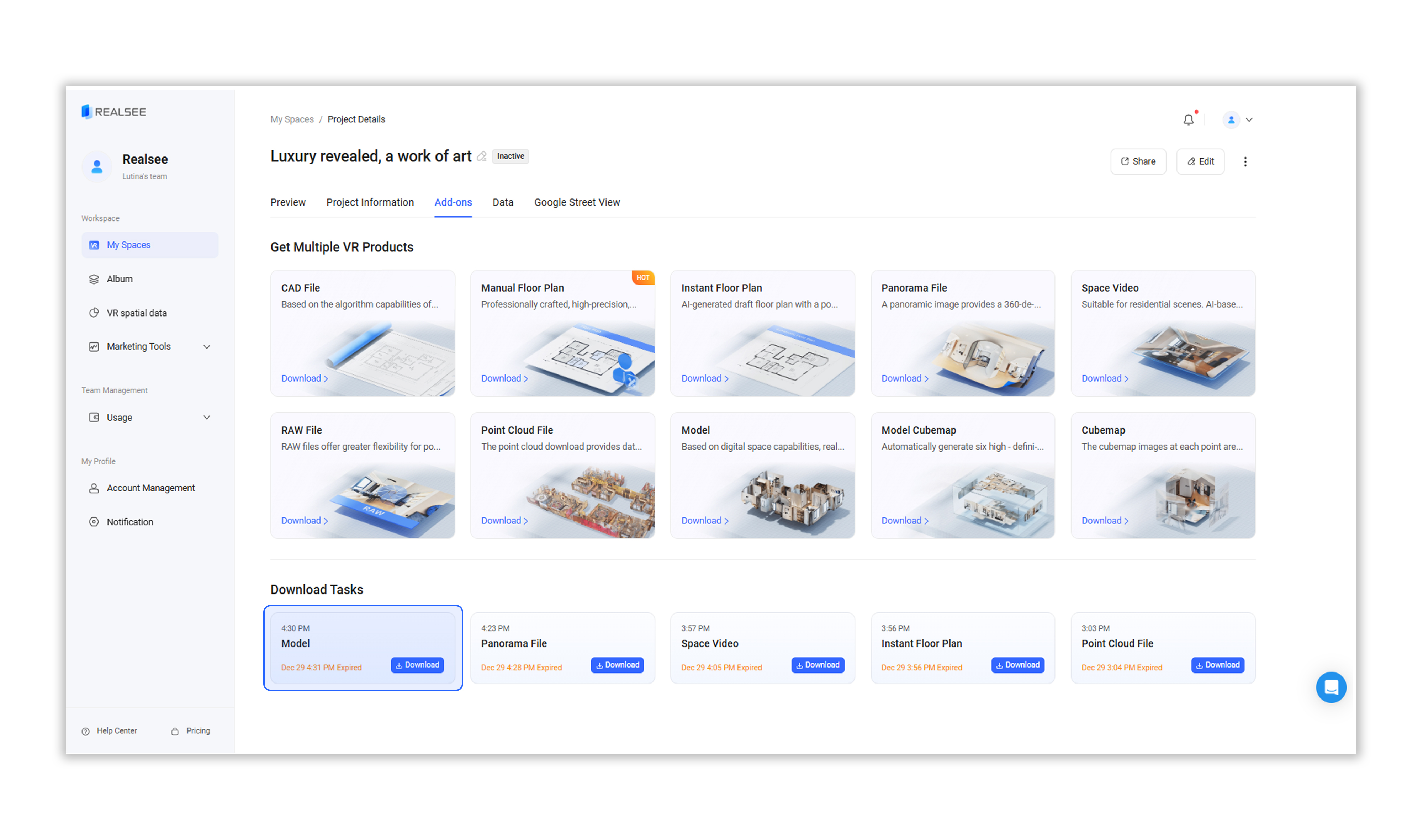Select the Point Cloud File product card

(x=562, y=475)
